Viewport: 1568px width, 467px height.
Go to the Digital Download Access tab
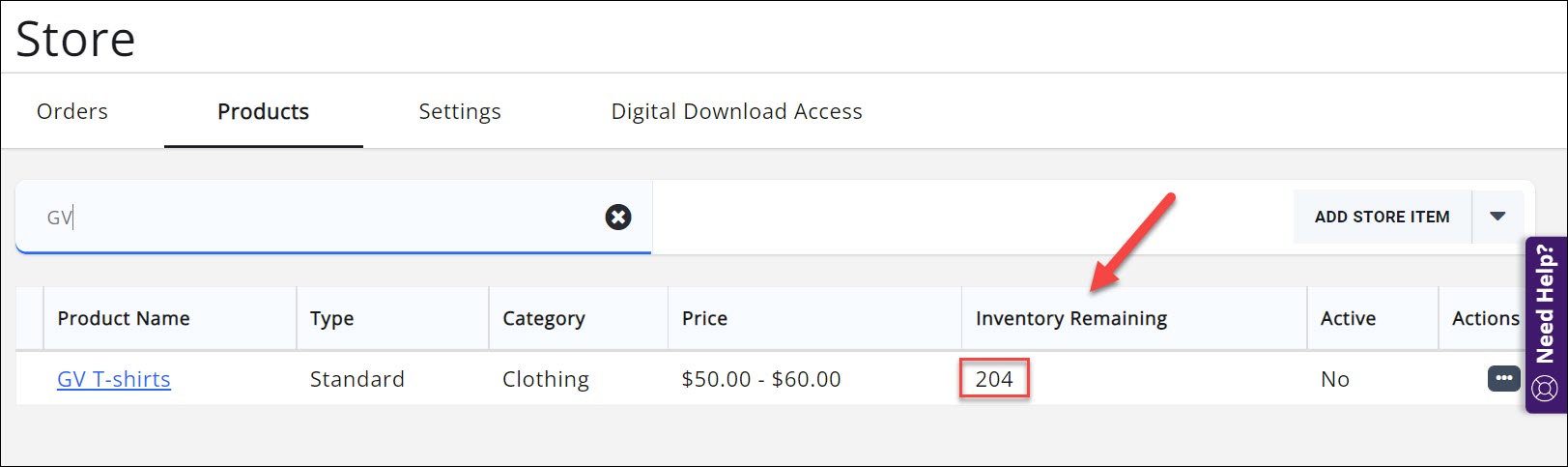[736, 112]
